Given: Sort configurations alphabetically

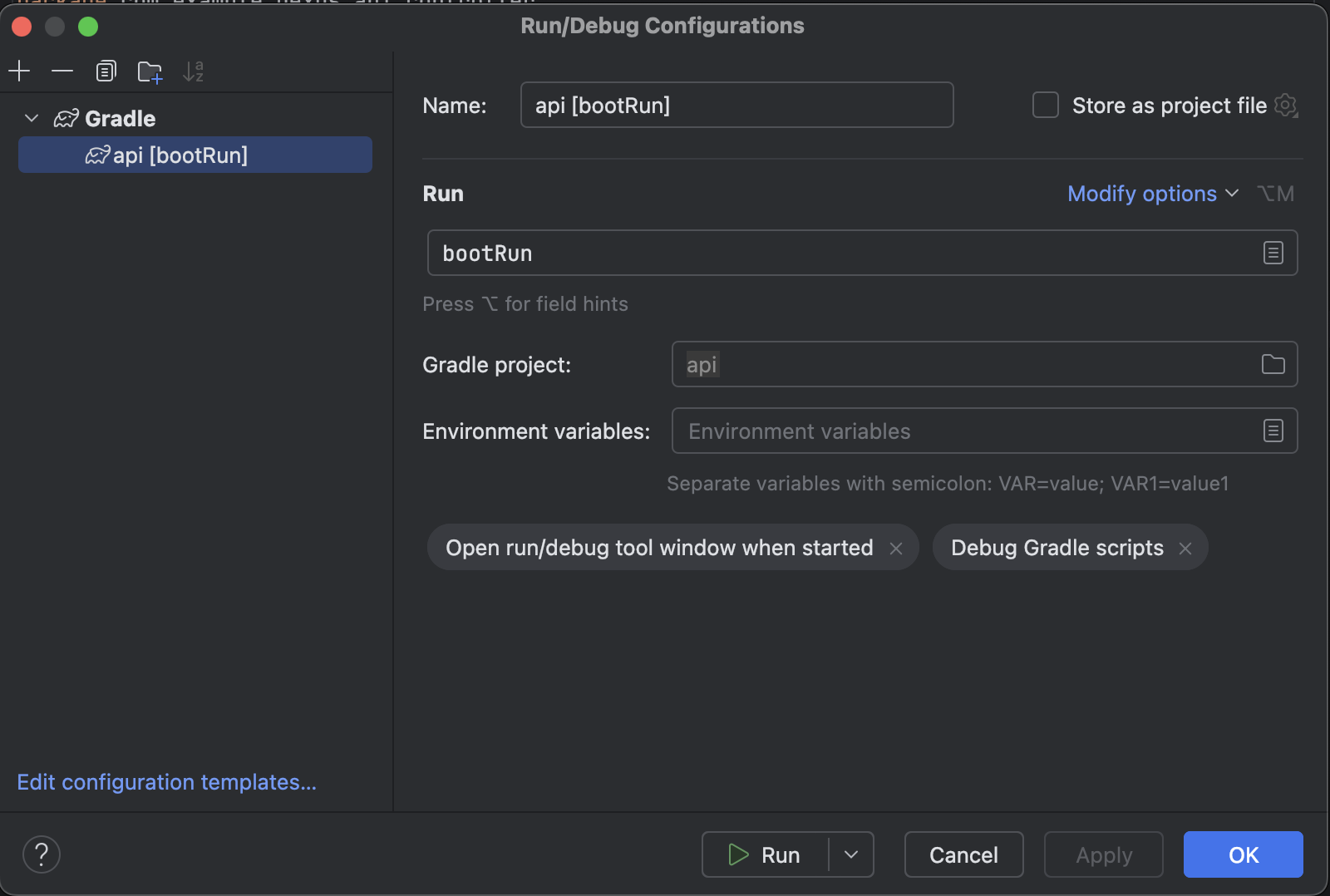Looking at the screenshot, I should click(x=193, y=71).
